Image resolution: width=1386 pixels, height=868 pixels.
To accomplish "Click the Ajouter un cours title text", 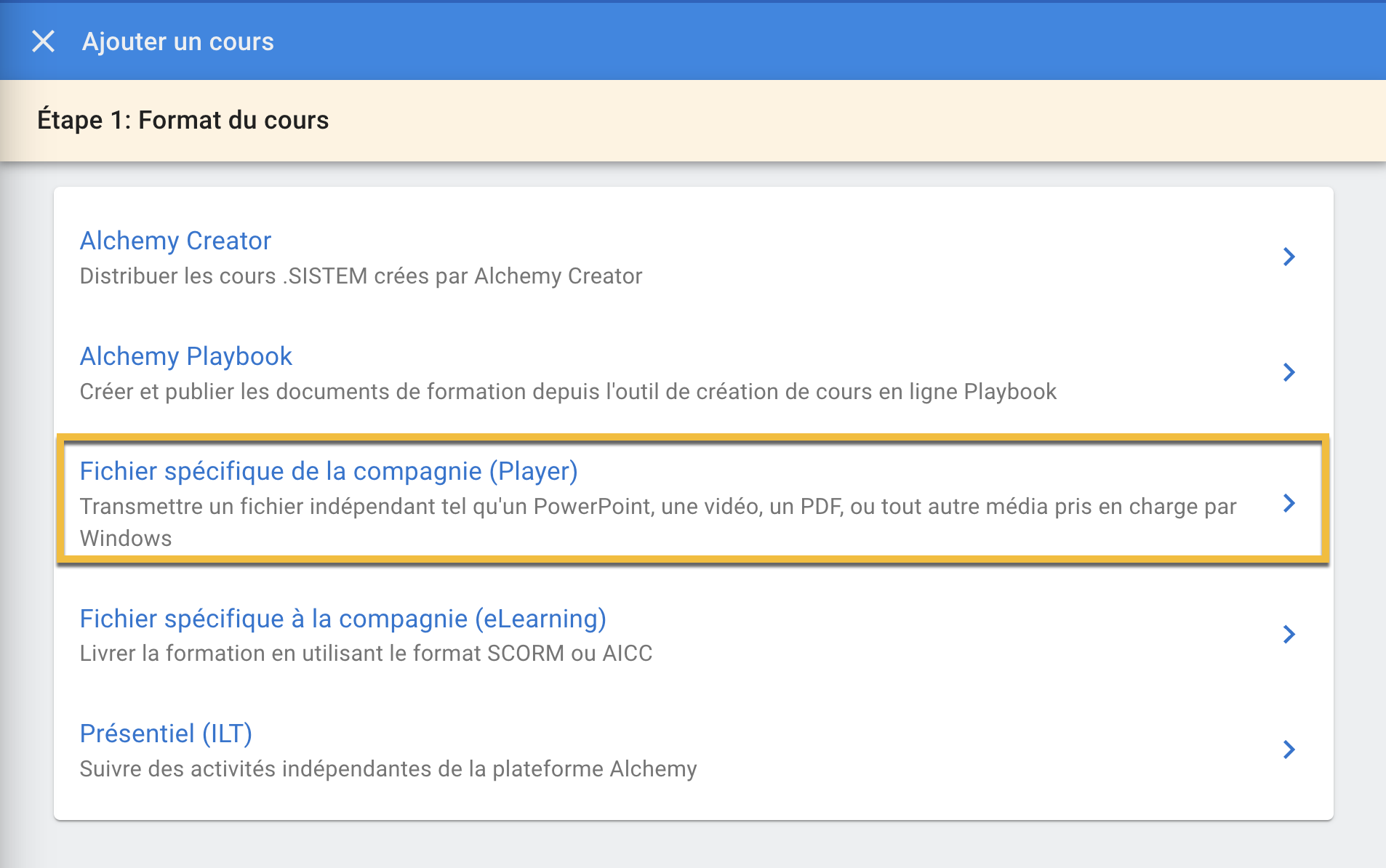I will tap(178, 41).
